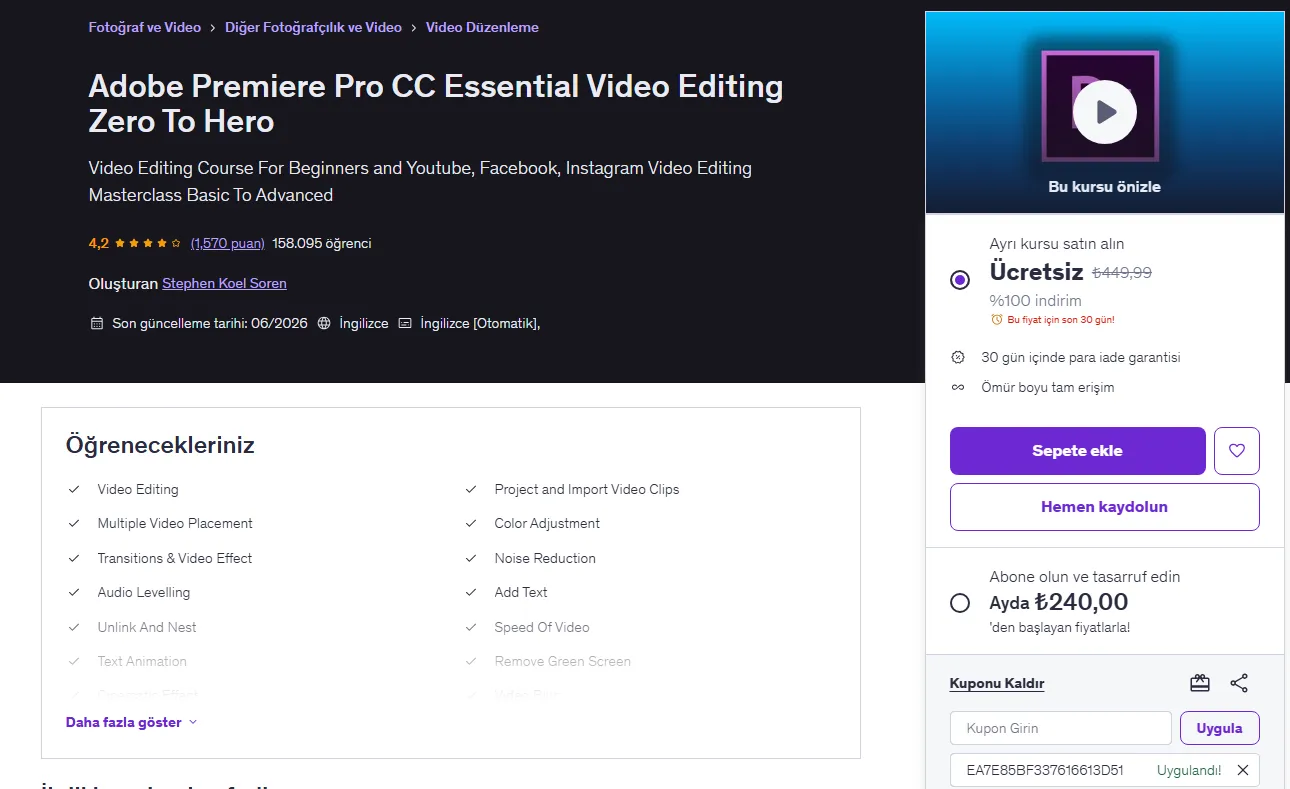Click '30 gün içinde para iade garantisi' text
This screenshot has height=789, width=1290.
pyautogui.click(x=1081, y=357)
